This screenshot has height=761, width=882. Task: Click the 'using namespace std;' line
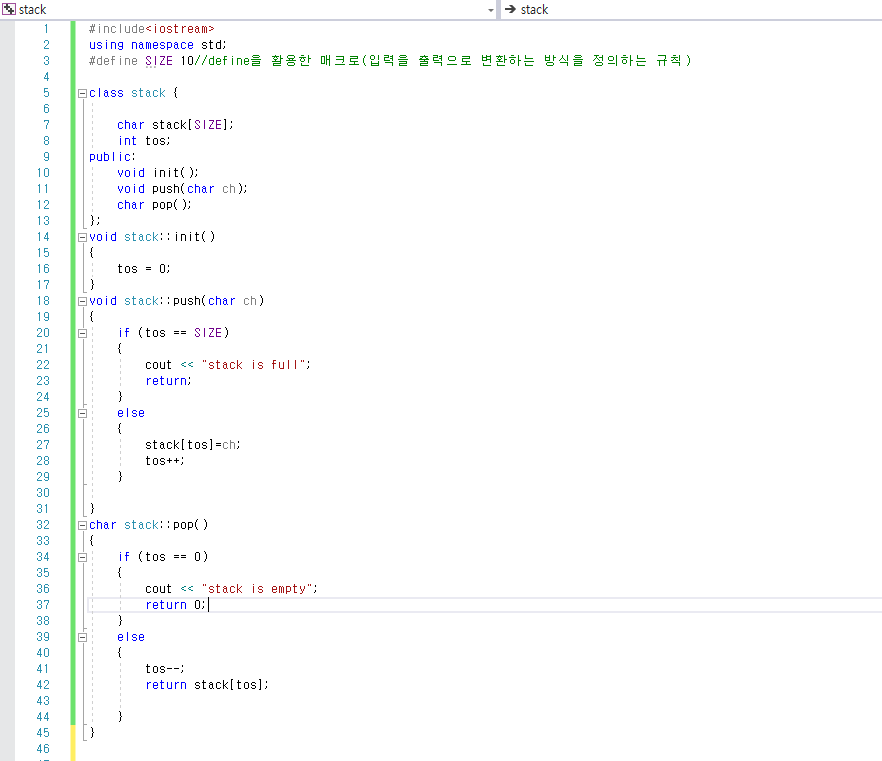pos(158,44)
